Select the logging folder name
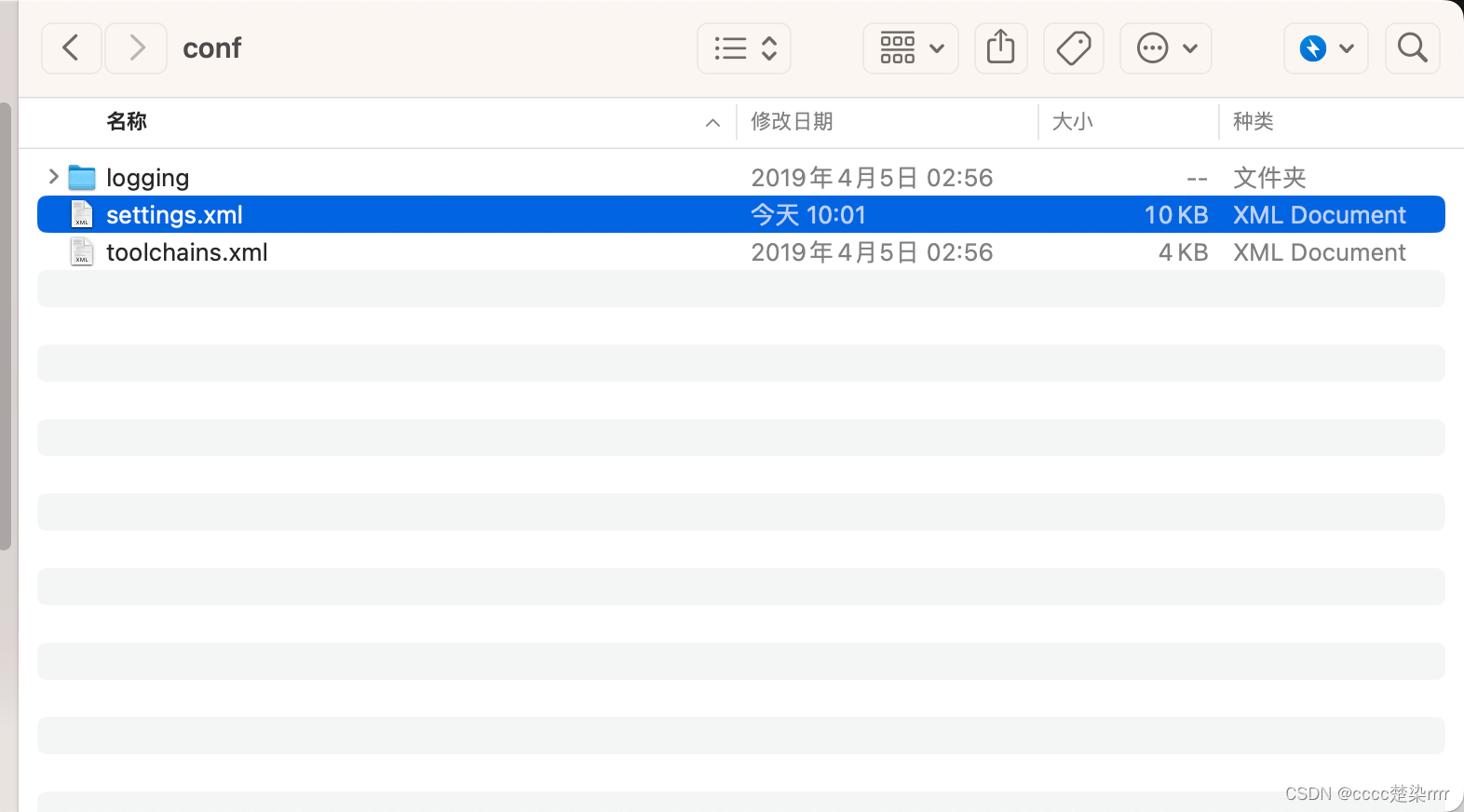This screenshot has width=1464, height=812. coord(148,177)
